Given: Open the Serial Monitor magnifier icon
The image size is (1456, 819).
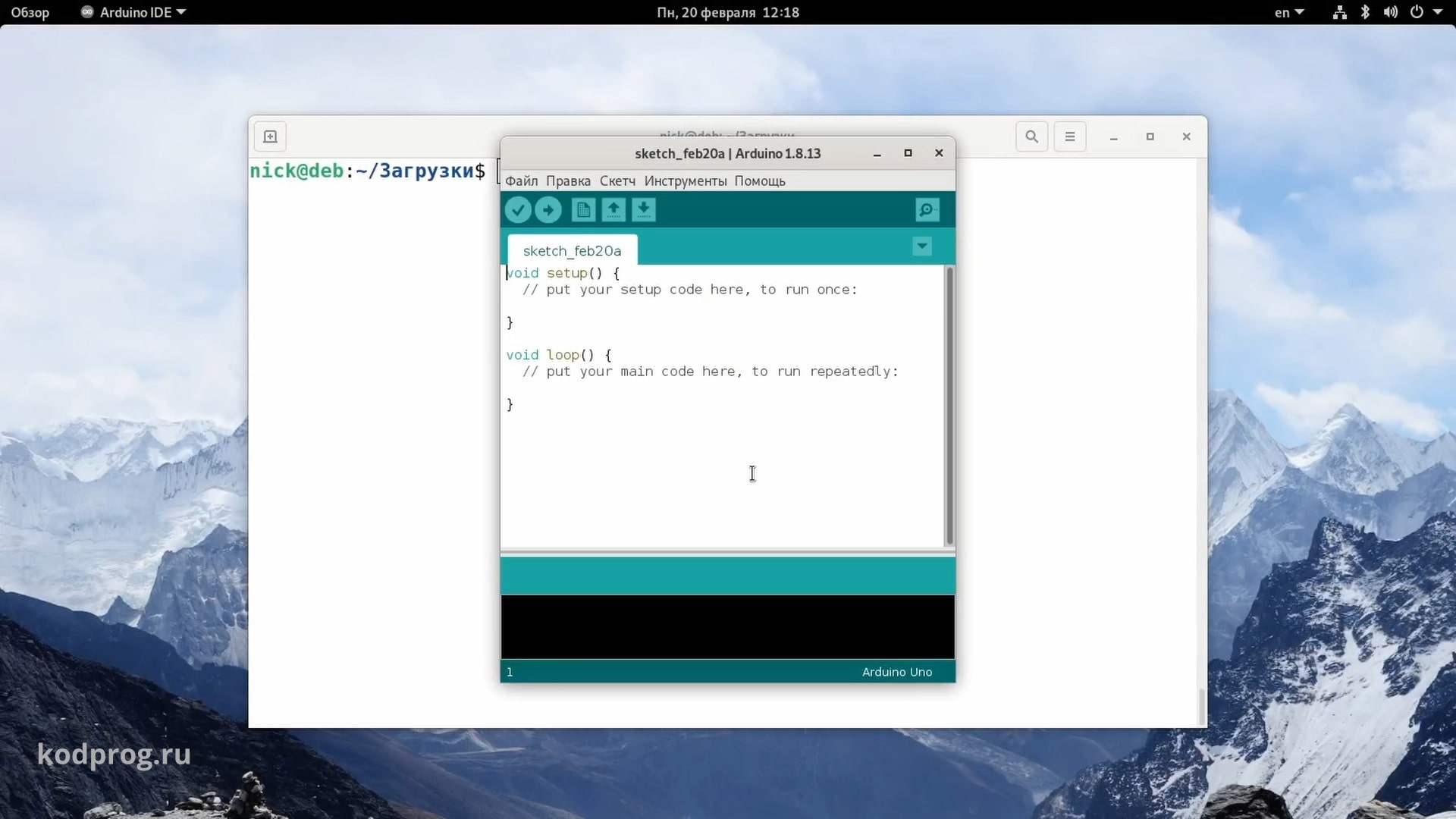Looking at the screenshot, I should point(927,210).
